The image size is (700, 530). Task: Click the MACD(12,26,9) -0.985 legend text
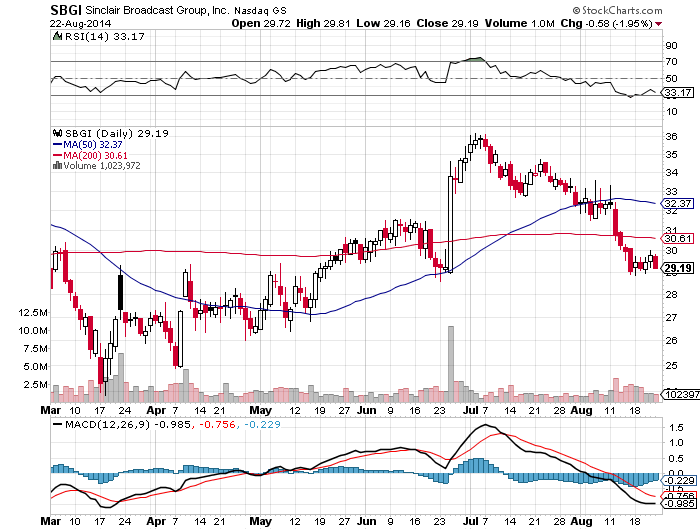click(128, 424)
